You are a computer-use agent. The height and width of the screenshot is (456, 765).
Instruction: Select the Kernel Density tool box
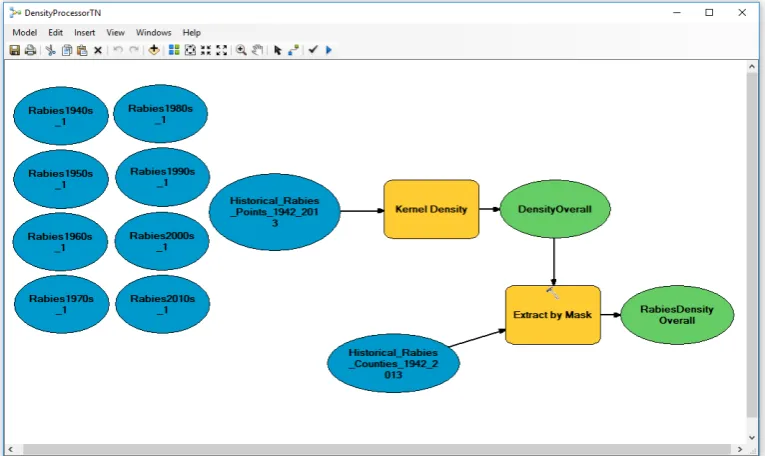[x=431, y=209]
